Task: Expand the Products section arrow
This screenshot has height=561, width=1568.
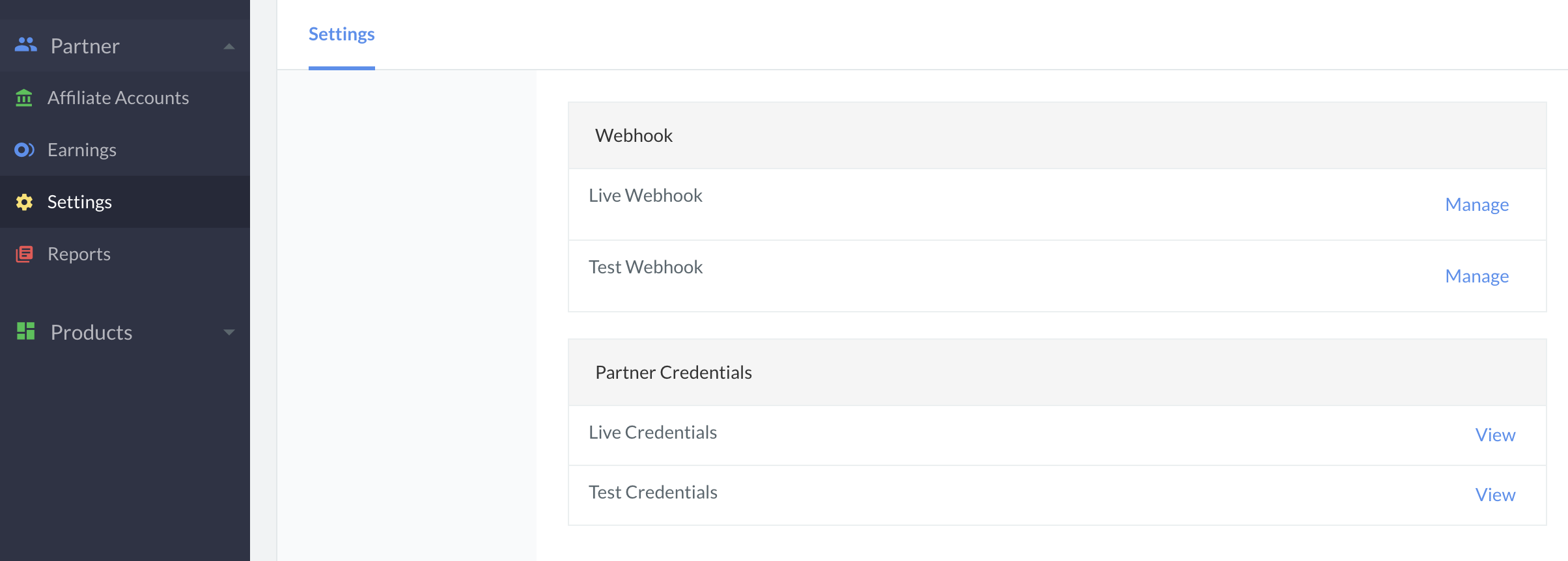Action: coord(229,332)
